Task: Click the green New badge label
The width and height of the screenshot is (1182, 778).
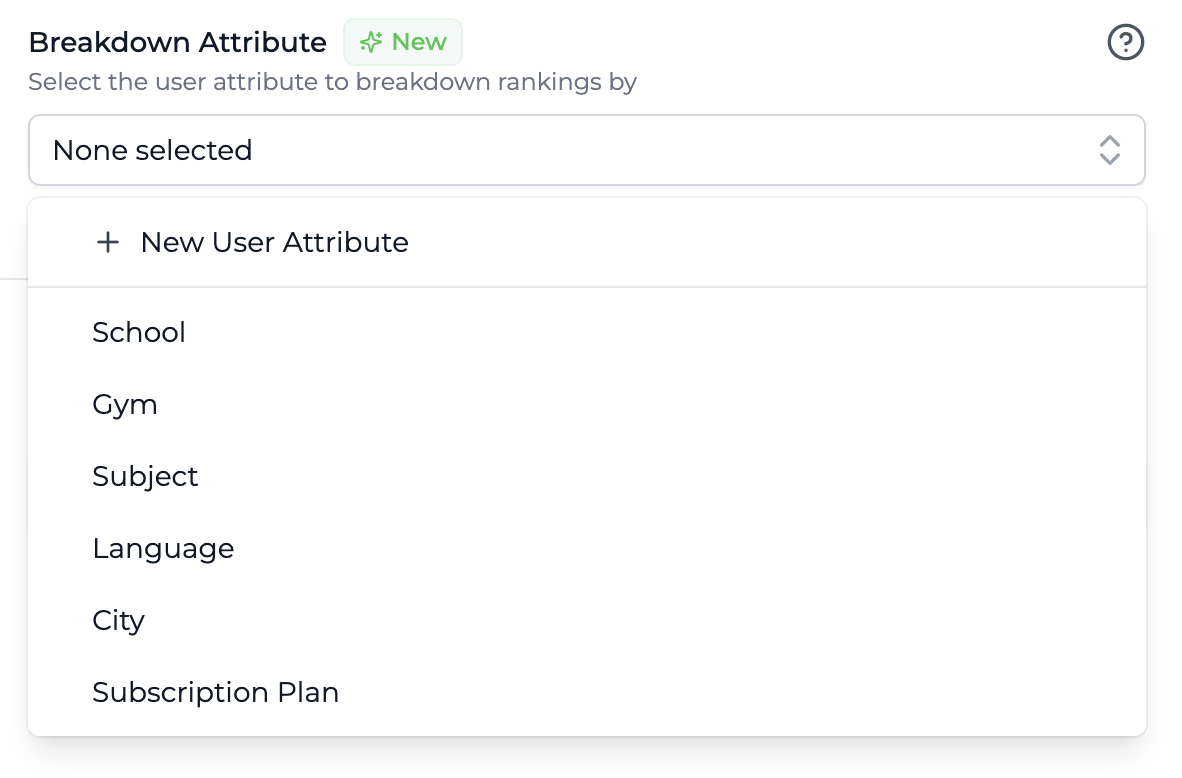Action: [403, 42]
